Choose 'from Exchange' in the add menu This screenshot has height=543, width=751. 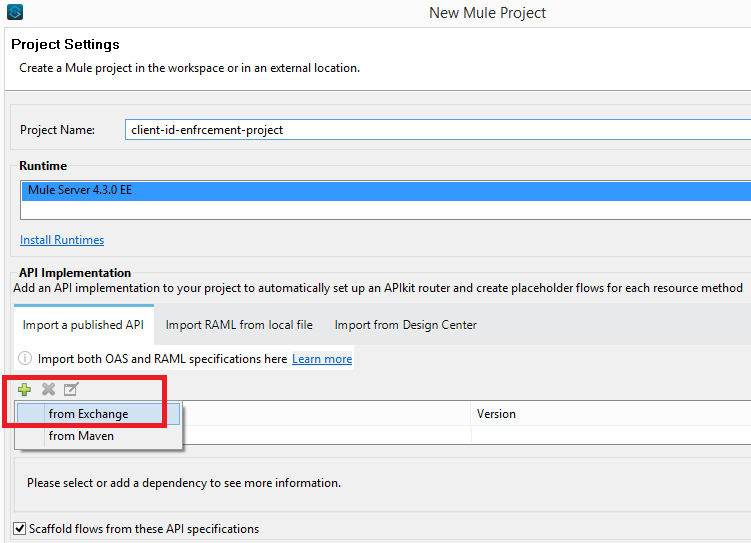point(88,414)
